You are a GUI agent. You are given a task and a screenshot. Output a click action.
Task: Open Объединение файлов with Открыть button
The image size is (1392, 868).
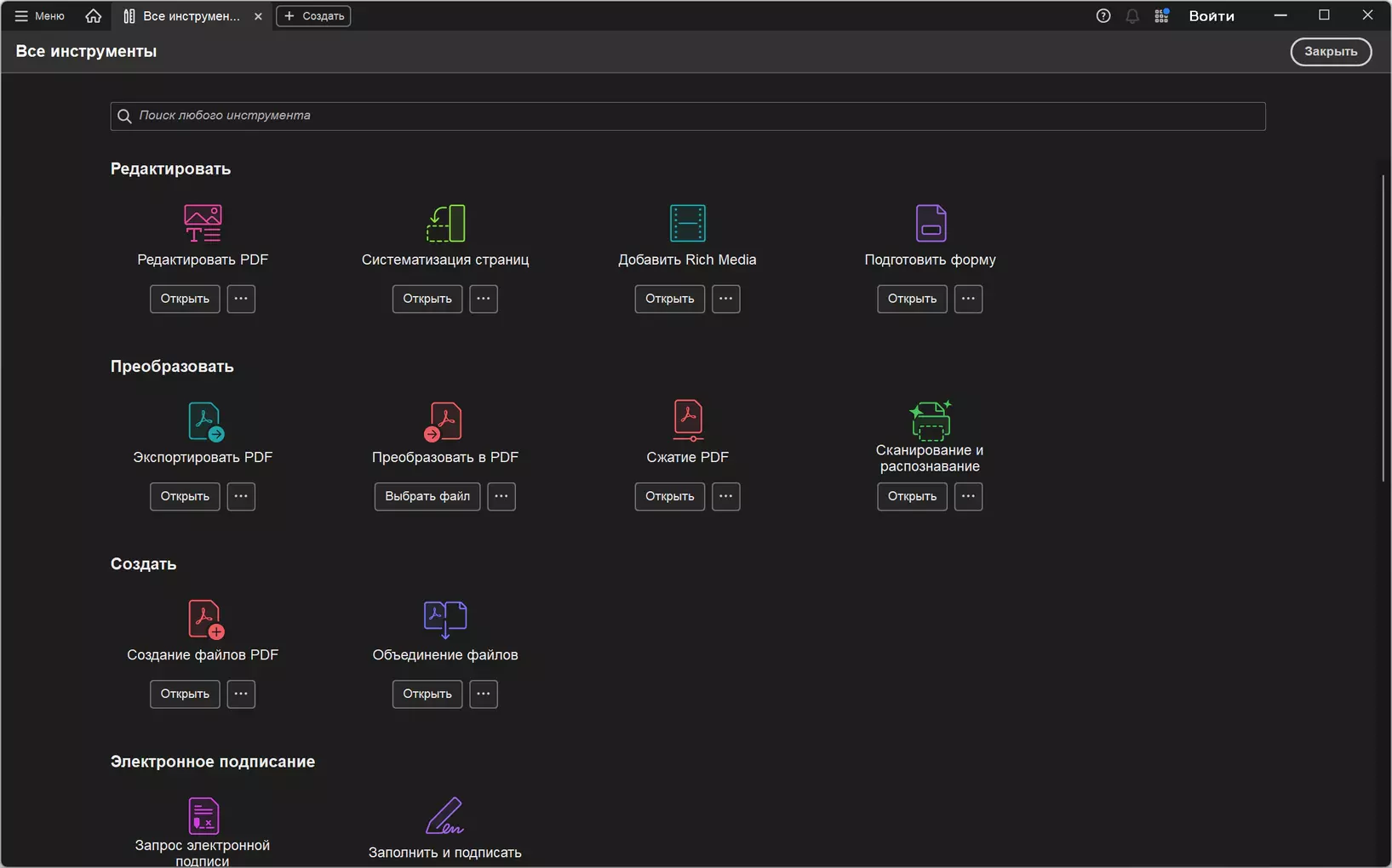pos(427,694)
